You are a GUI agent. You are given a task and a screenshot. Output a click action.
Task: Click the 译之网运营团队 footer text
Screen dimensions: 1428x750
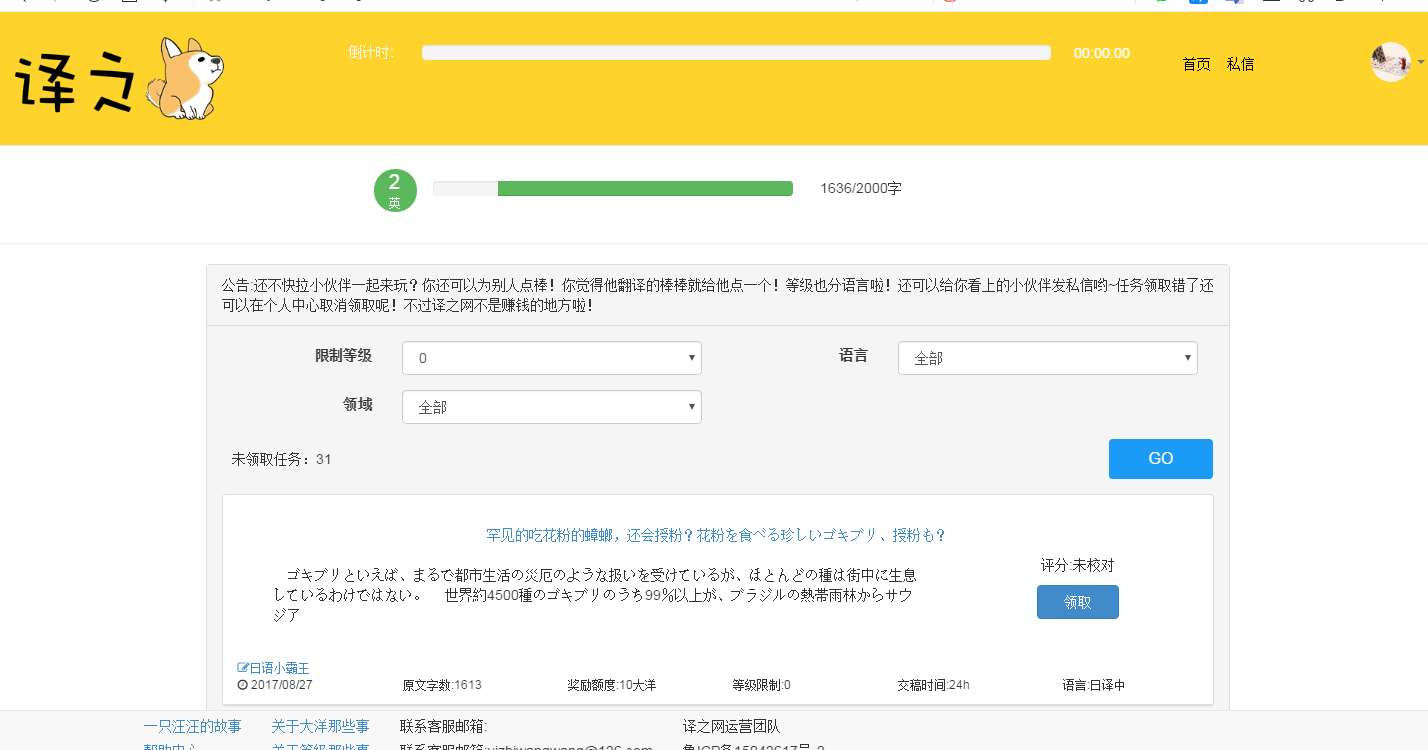point(731,726)
